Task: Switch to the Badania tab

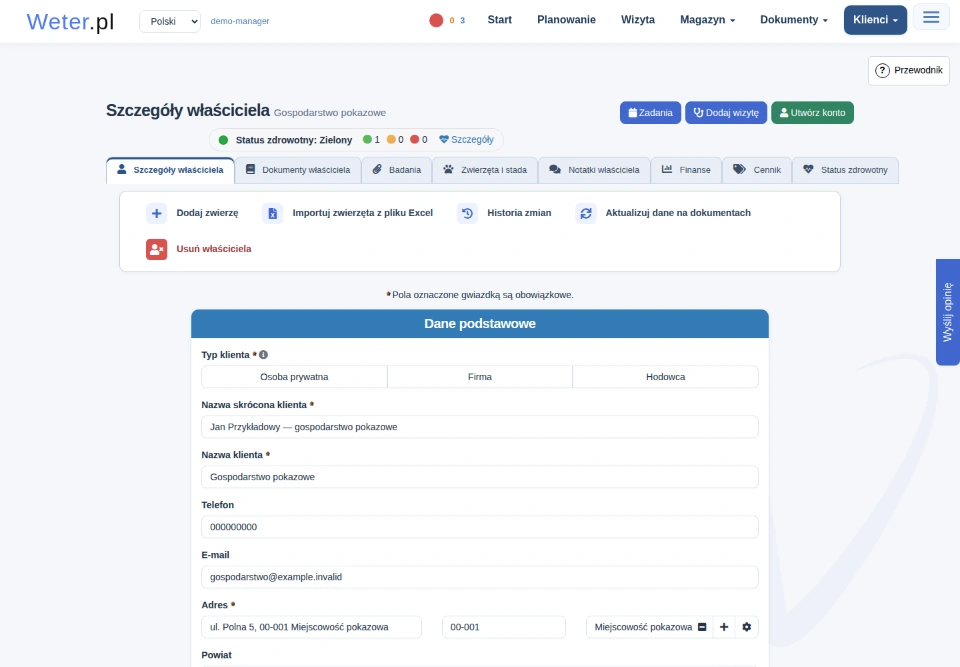Action: 397,170
